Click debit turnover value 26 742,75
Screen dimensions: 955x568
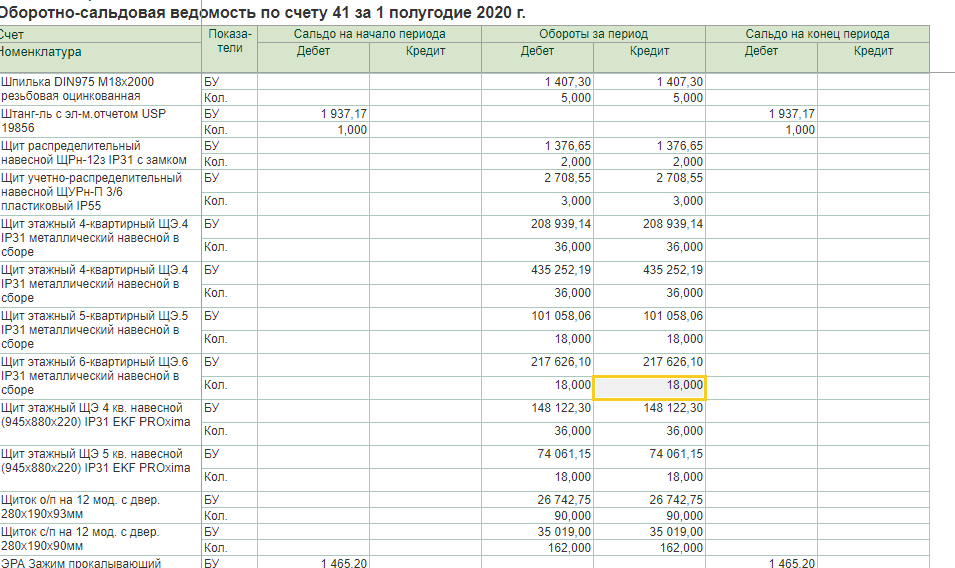tap(564, 500)
